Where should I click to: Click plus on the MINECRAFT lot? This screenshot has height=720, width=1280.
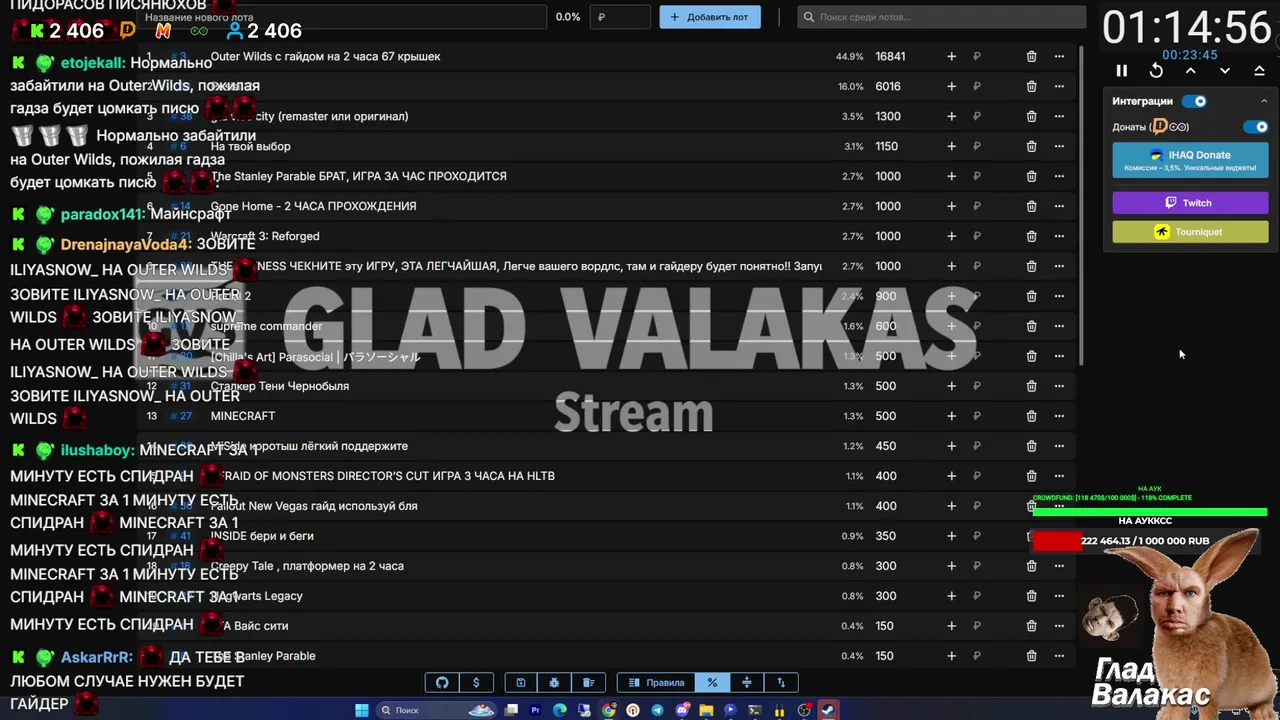click(x=951, y=417)
